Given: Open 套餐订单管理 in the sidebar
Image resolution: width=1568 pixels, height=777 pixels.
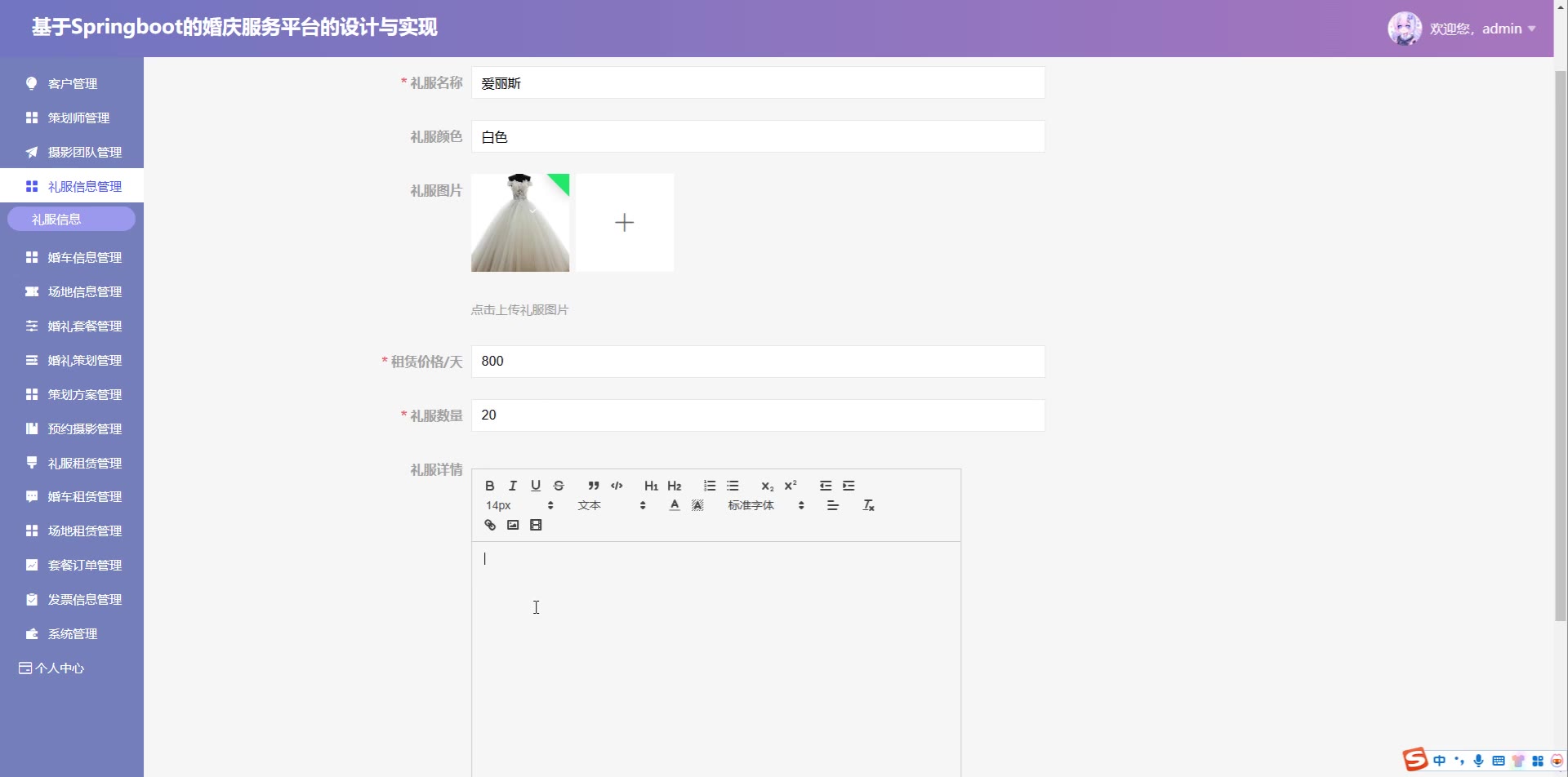Looking at the screenshot, I should coord(72,565).
